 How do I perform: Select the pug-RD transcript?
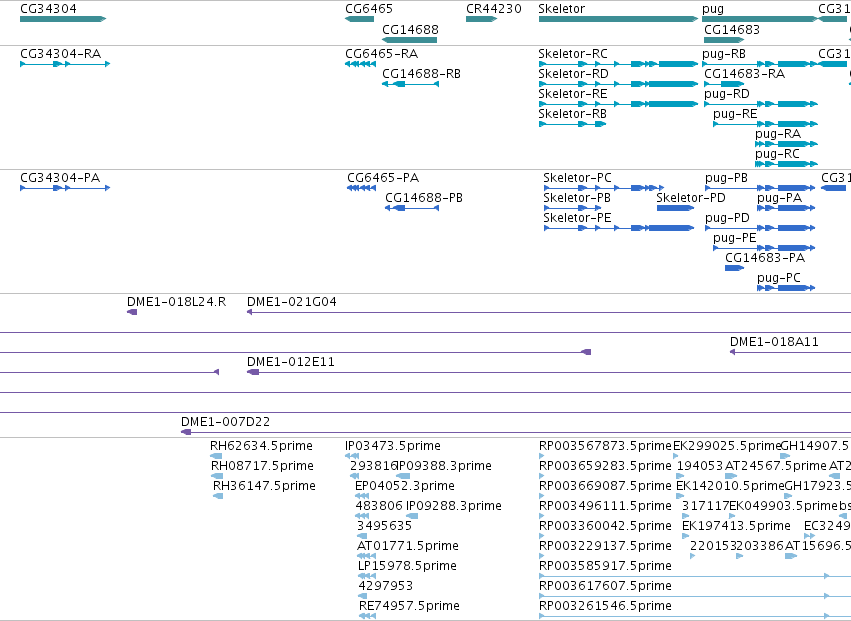(x=727, y=94)
